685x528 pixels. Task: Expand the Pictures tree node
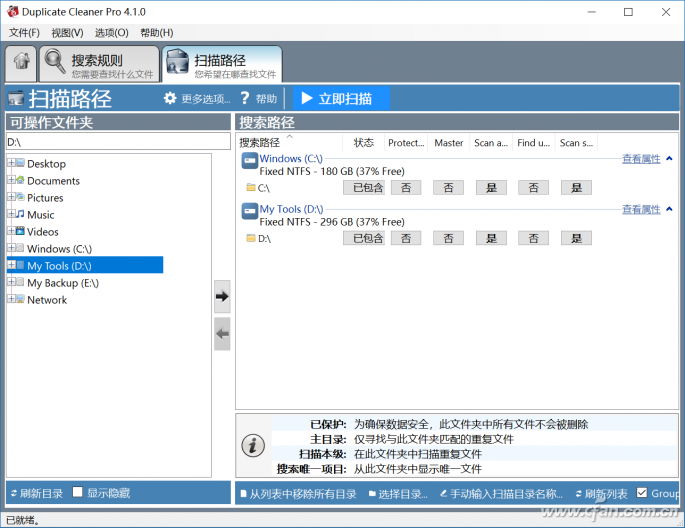[x=11, y=197]
